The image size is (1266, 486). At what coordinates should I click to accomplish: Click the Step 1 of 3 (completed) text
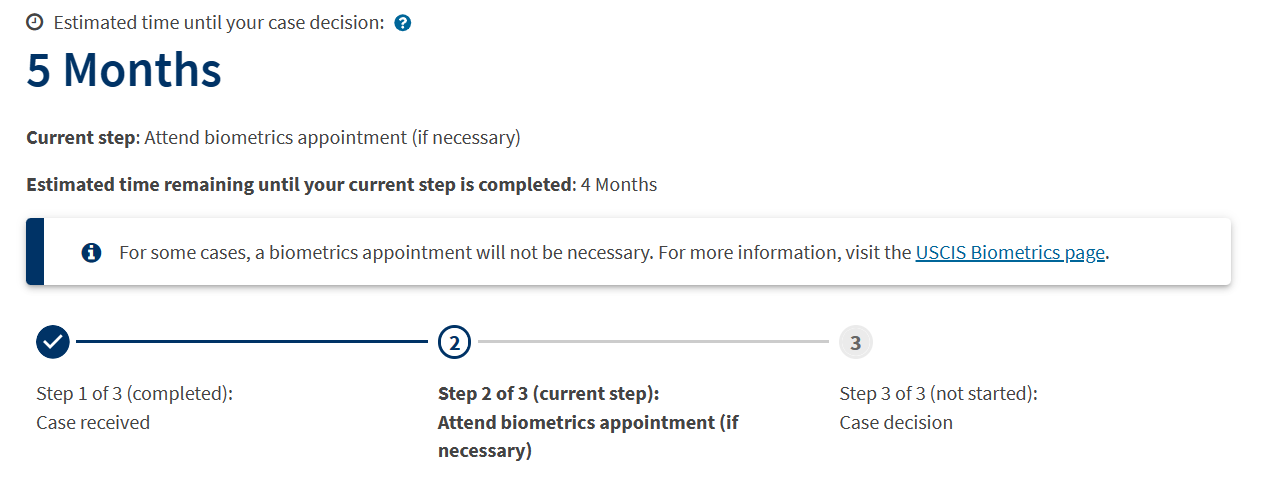[x=134, y=394]
